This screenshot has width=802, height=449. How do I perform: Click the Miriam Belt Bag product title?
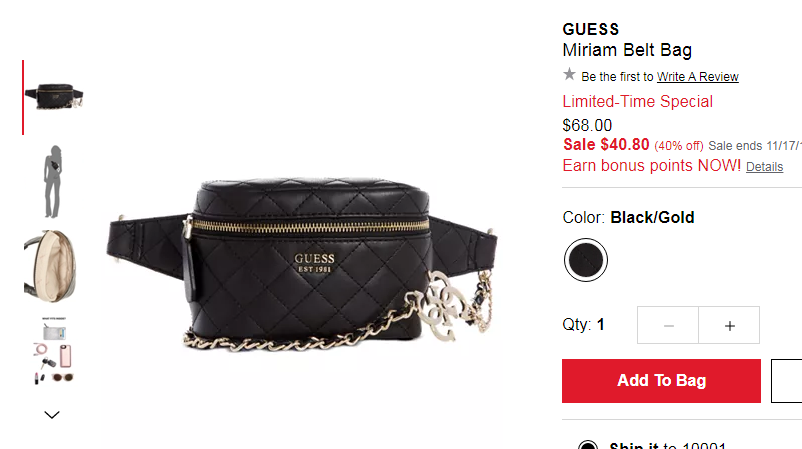point(627,50)
